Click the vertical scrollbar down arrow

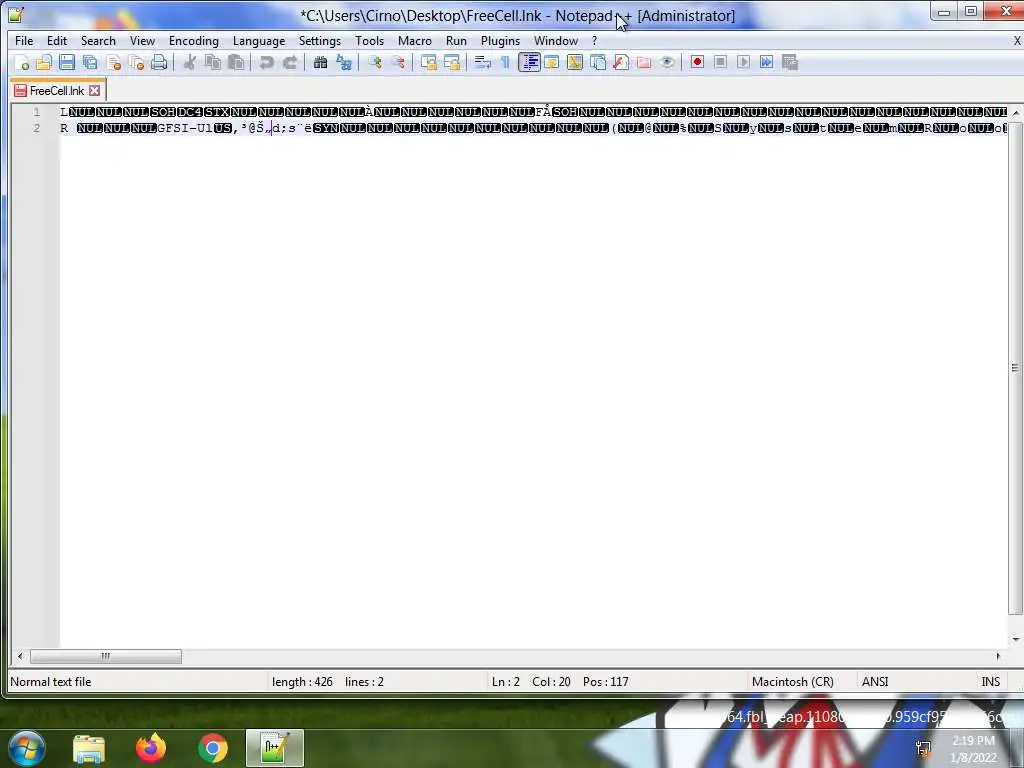[1016, 639]
